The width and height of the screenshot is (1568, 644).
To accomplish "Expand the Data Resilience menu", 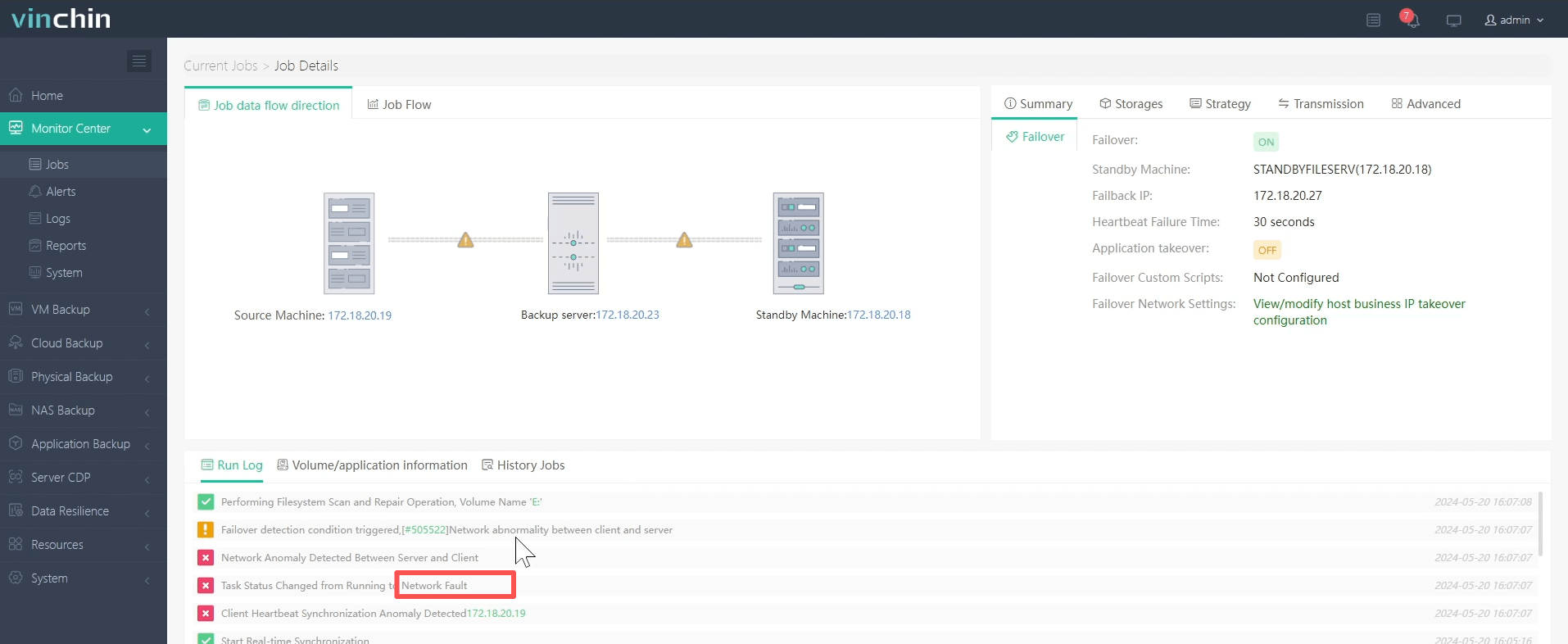I will point(84,511).
